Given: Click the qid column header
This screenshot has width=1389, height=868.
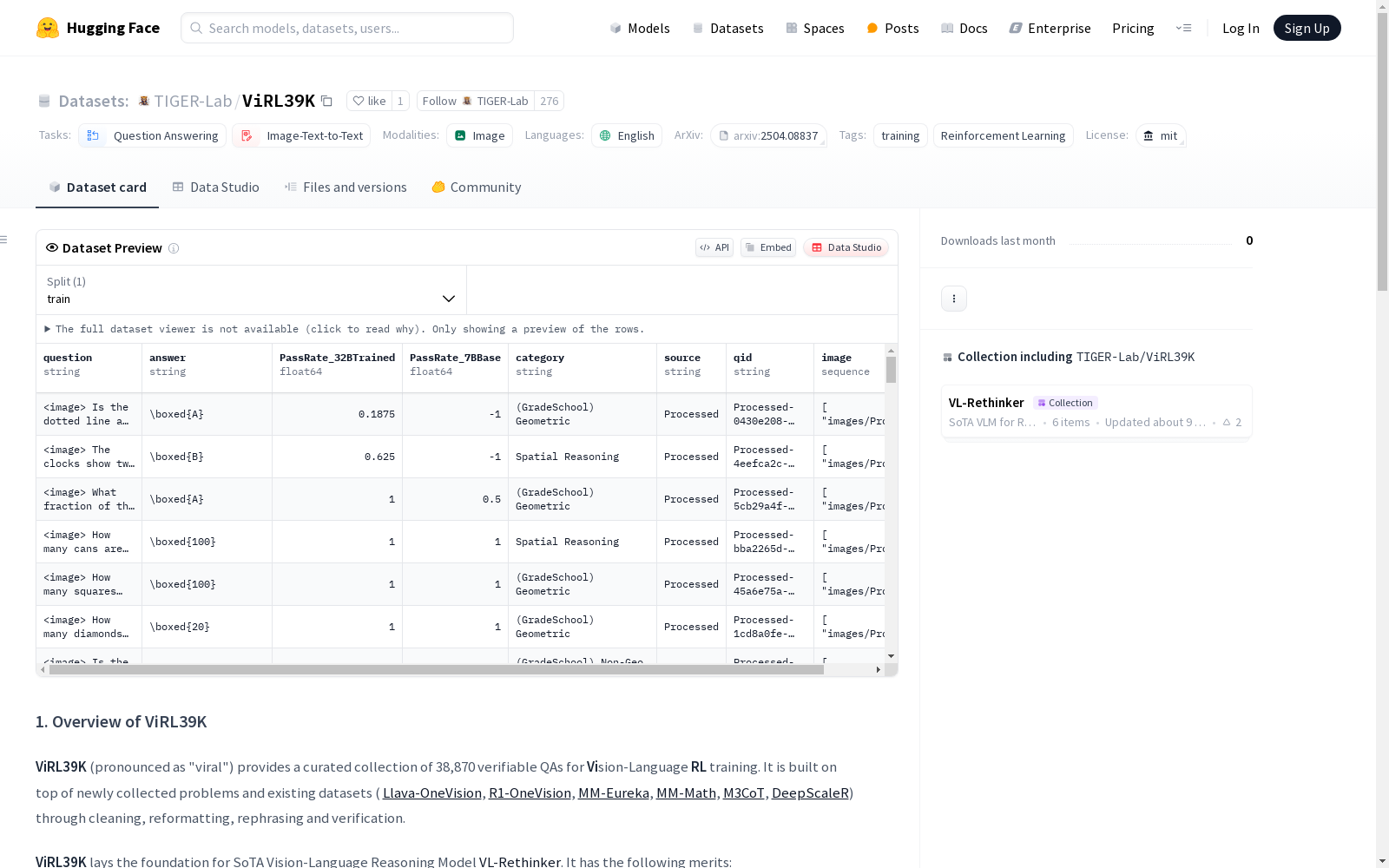Looking at the screenshot, I should (770, 368).
